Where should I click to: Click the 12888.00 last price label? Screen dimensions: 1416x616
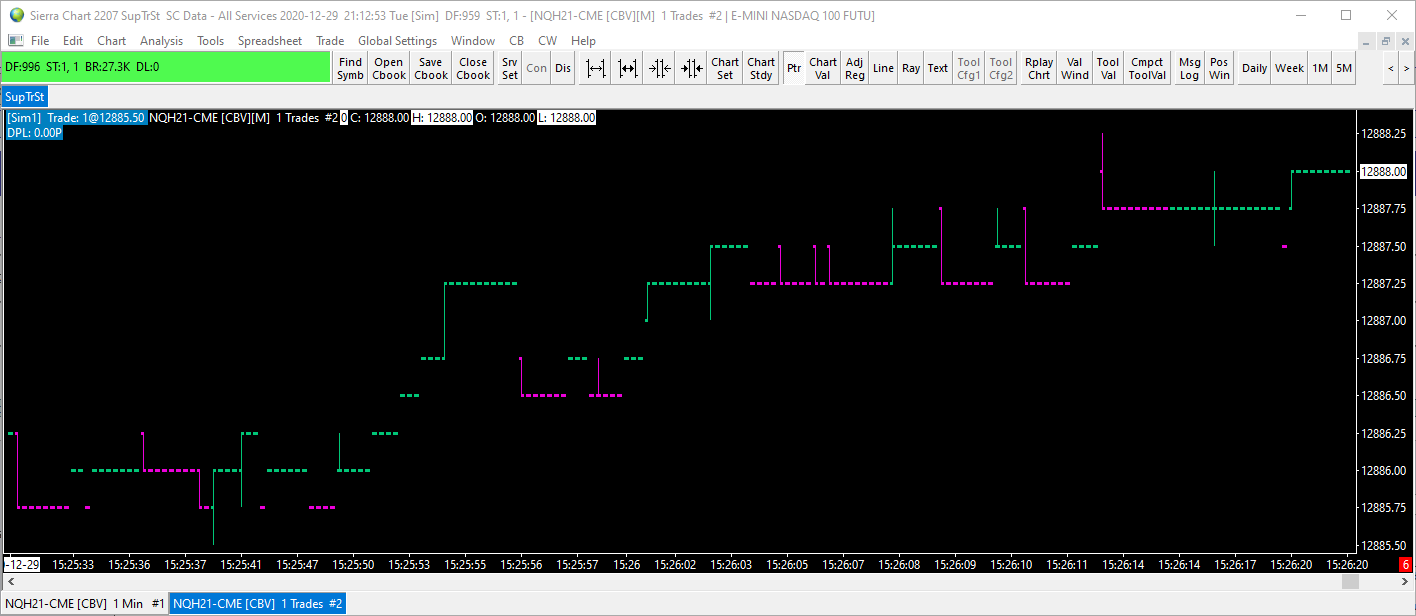(x=1384, y=172)
